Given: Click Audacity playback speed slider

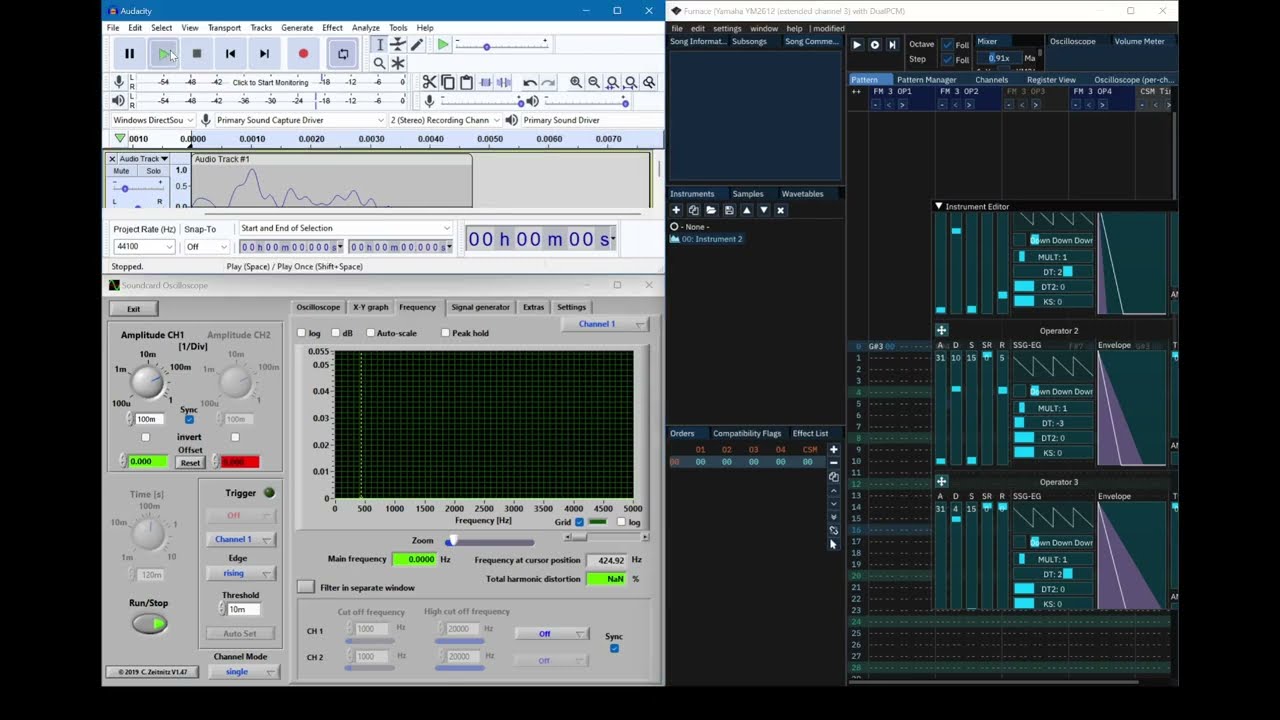Looking at the screenshot, I should 502,46.
